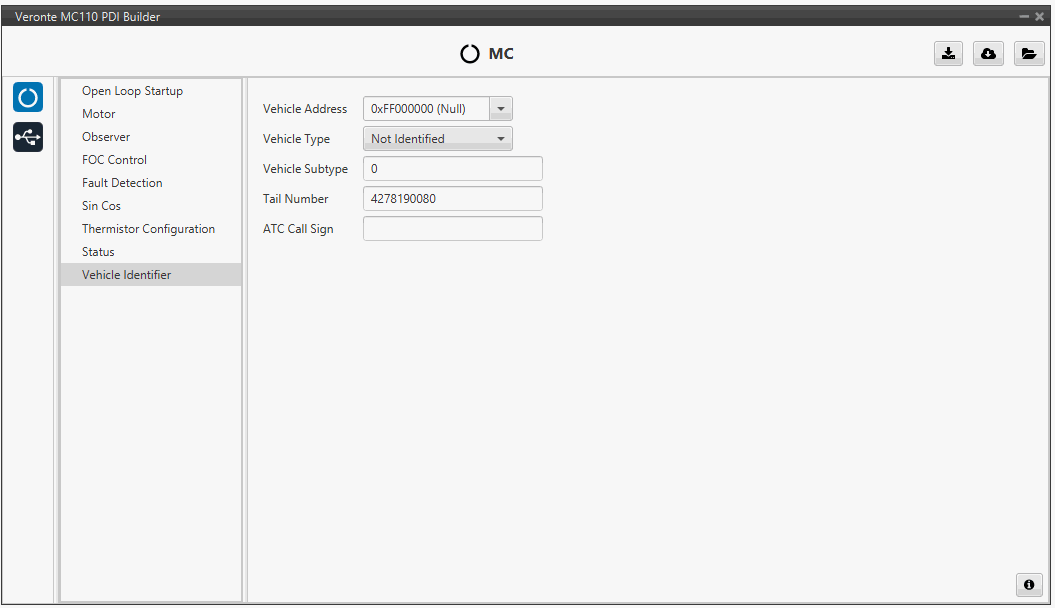Go to the Observer settings
This screenshot has height=608, width=1055.
(106, 137)
